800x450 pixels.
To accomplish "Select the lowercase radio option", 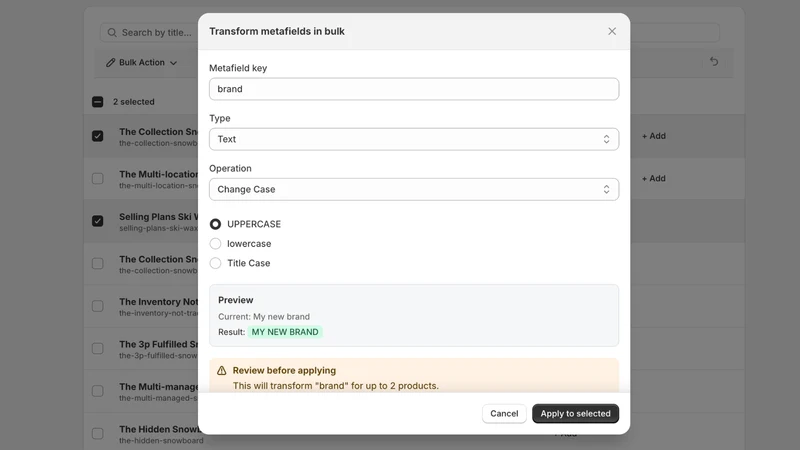I will [215, 243].
